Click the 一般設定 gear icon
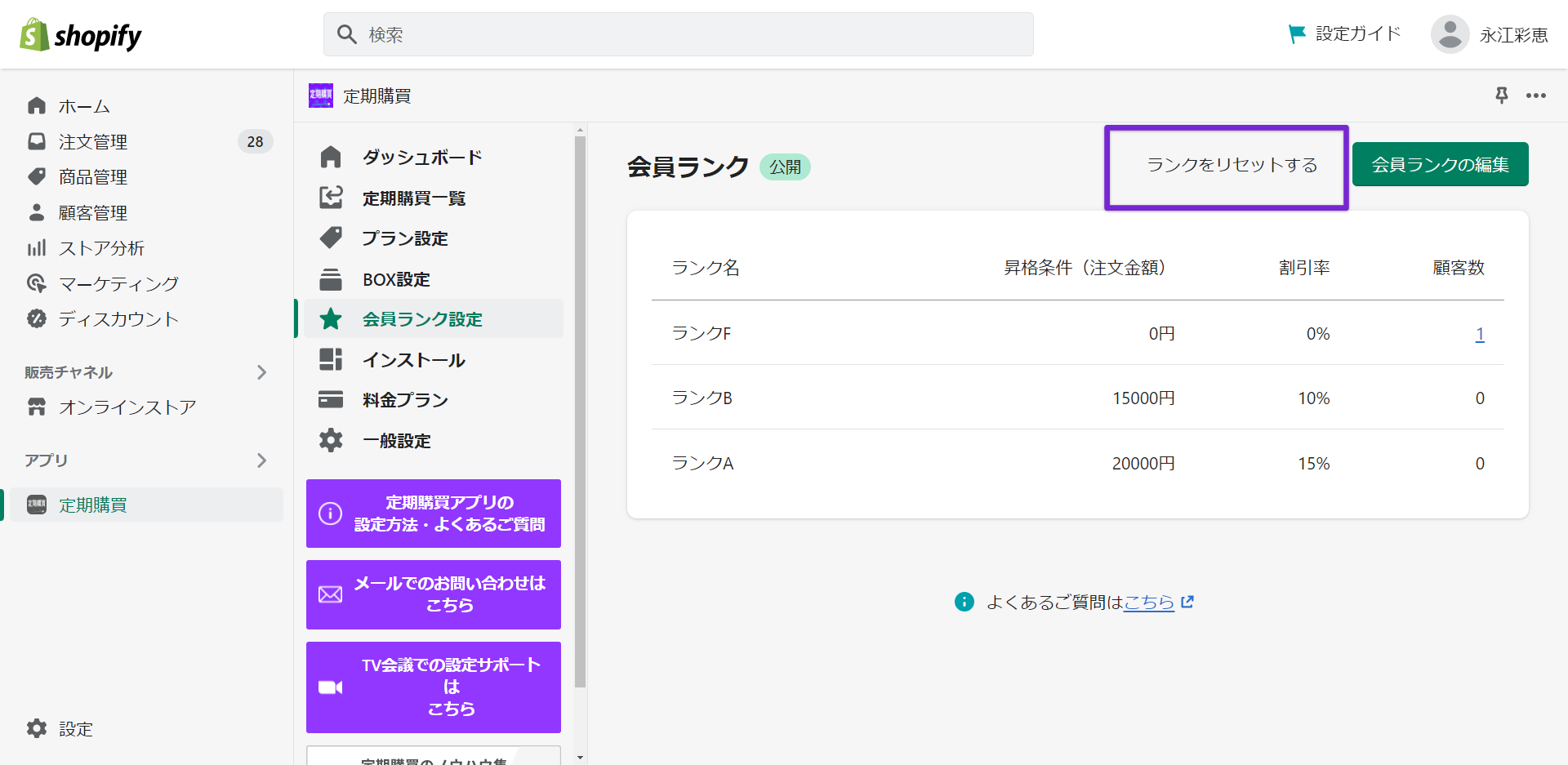Screen dimensions: 1568x765 (331, 441)
